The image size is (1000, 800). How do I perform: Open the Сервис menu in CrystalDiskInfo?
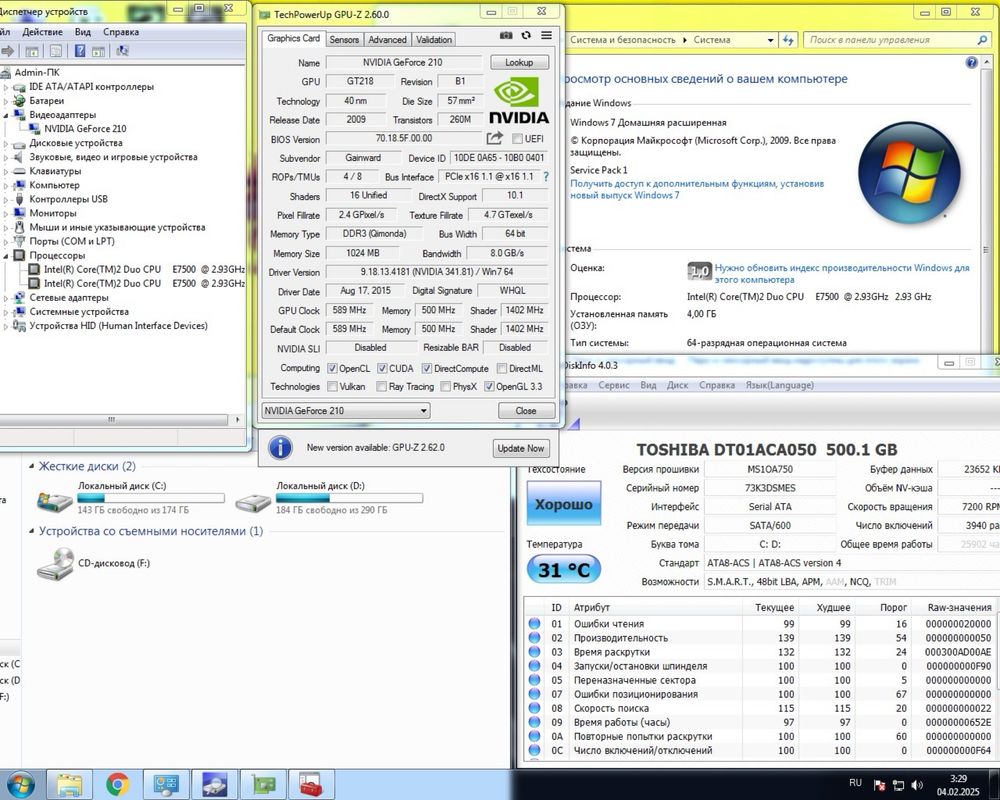tap(613, 385)
